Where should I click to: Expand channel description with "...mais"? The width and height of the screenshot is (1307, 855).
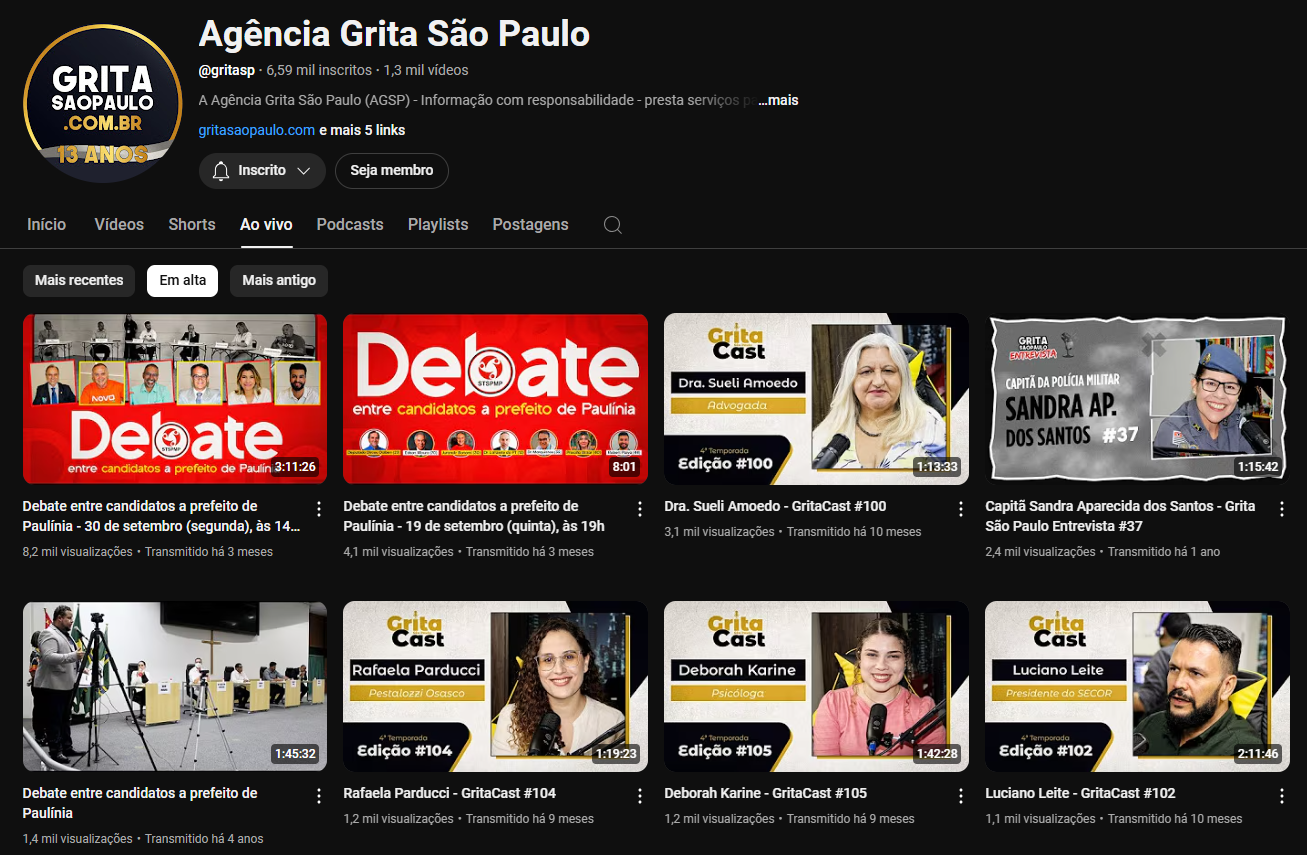[x=778, y=101]
